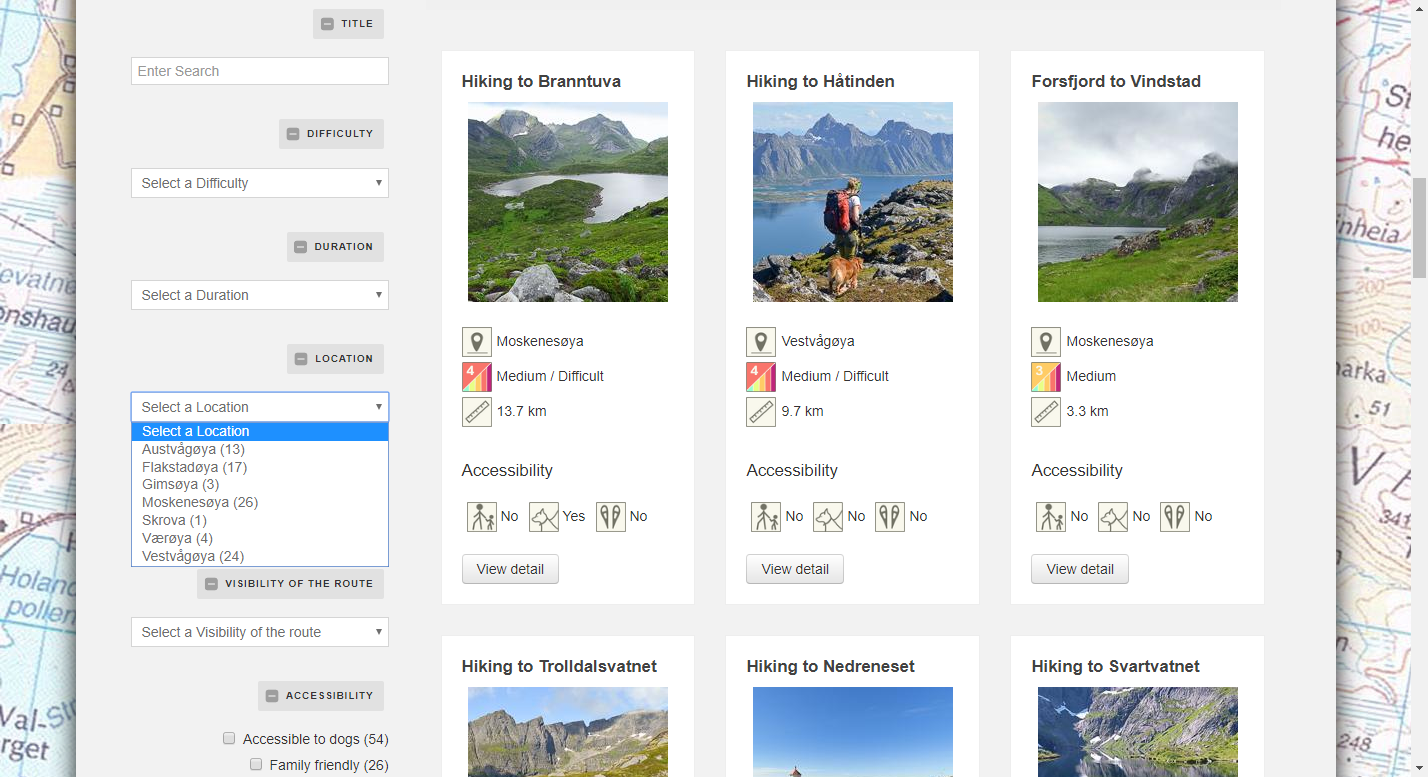The width and height of the screenshot is (1428, 777).
Task: Click the Branntuva lake photo thumbnail
Action: (568, 202)
